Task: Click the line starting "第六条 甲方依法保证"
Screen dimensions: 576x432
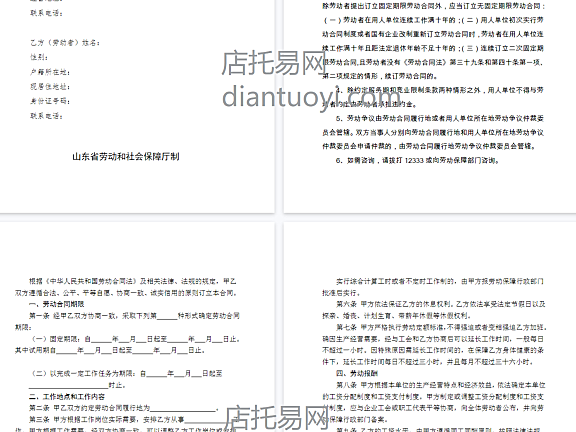Action: (x=441, y=304)
